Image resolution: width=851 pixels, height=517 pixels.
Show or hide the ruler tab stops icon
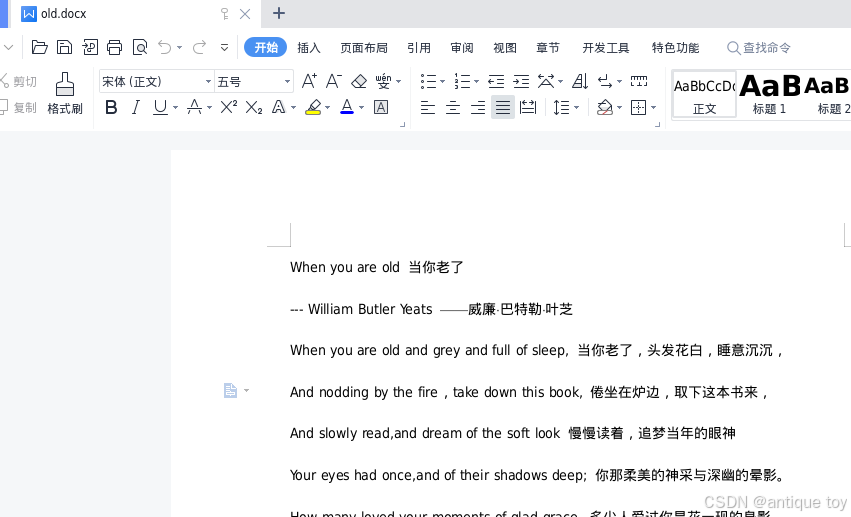pyautogui.click(x=639, y=81)
